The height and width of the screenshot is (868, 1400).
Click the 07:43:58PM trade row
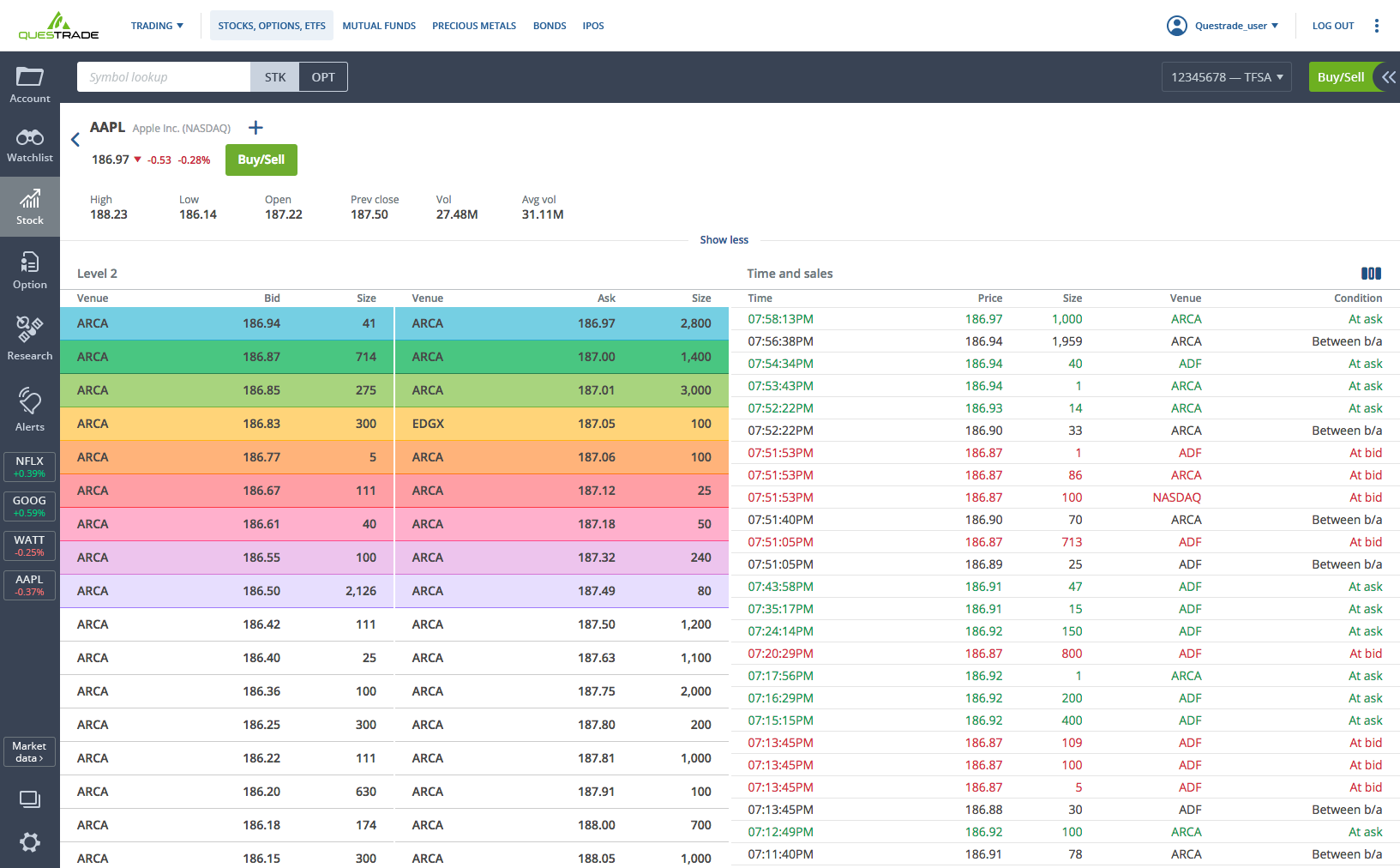pyautogui.click(x=1066, y=587)
